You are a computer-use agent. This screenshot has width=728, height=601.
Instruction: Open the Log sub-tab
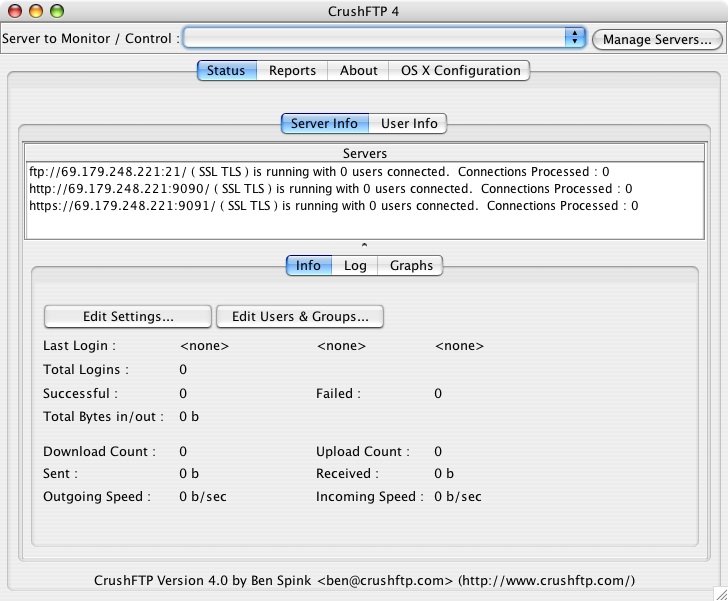pyautogui.click(x=355, y=265)
